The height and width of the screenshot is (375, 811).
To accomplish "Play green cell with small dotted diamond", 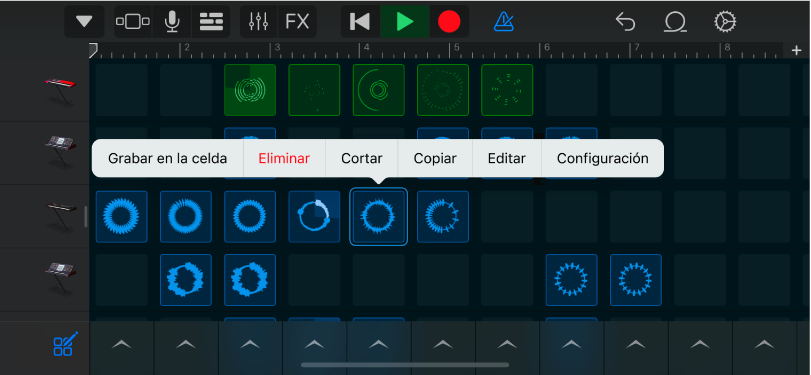I will (314, 90).
